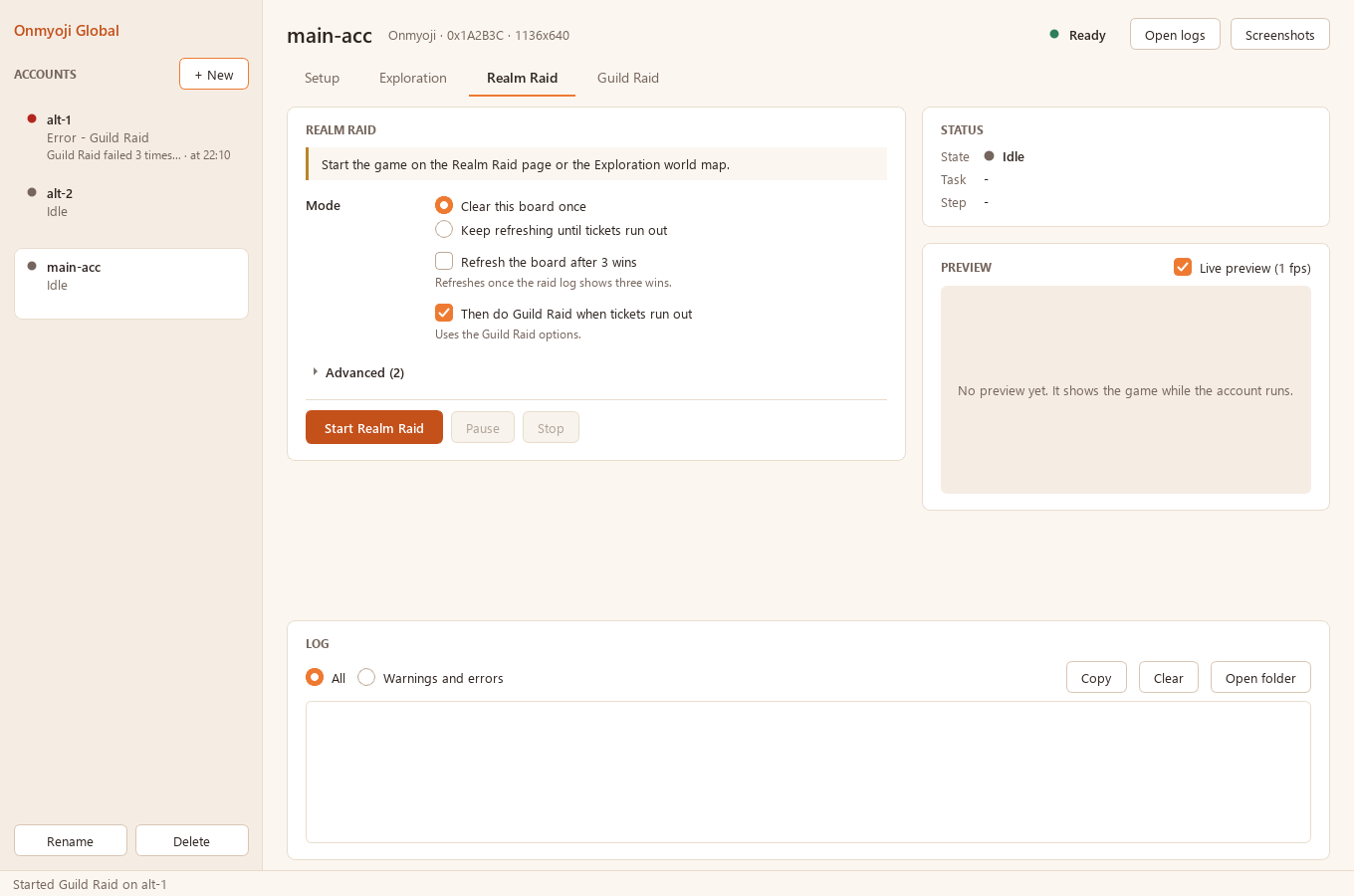1354x896 pixels.
Task: Expand the Advanced (2) section
Action: click(x=357, y=372)
